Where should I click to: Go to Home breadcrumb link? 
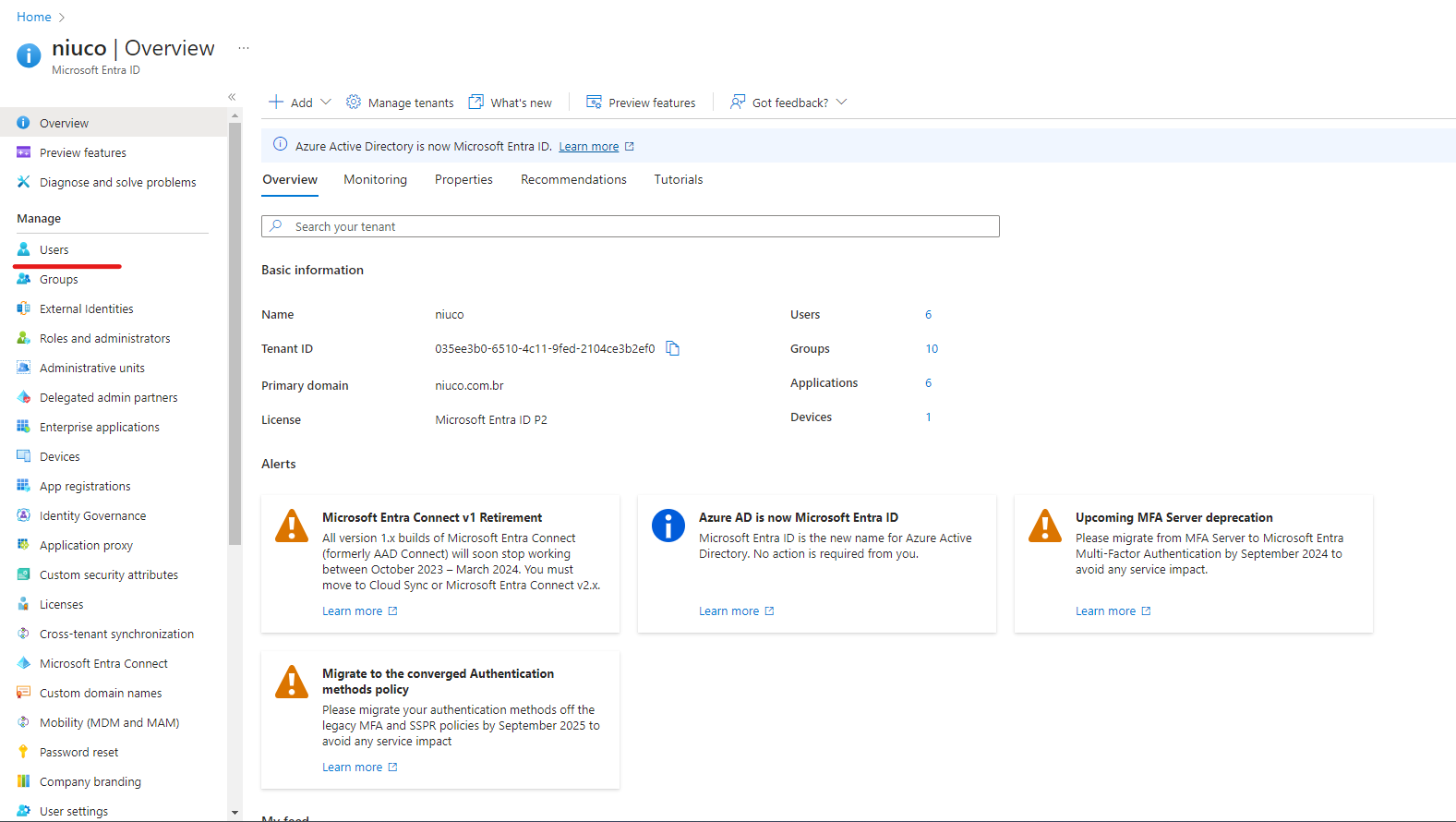[34, 17]
